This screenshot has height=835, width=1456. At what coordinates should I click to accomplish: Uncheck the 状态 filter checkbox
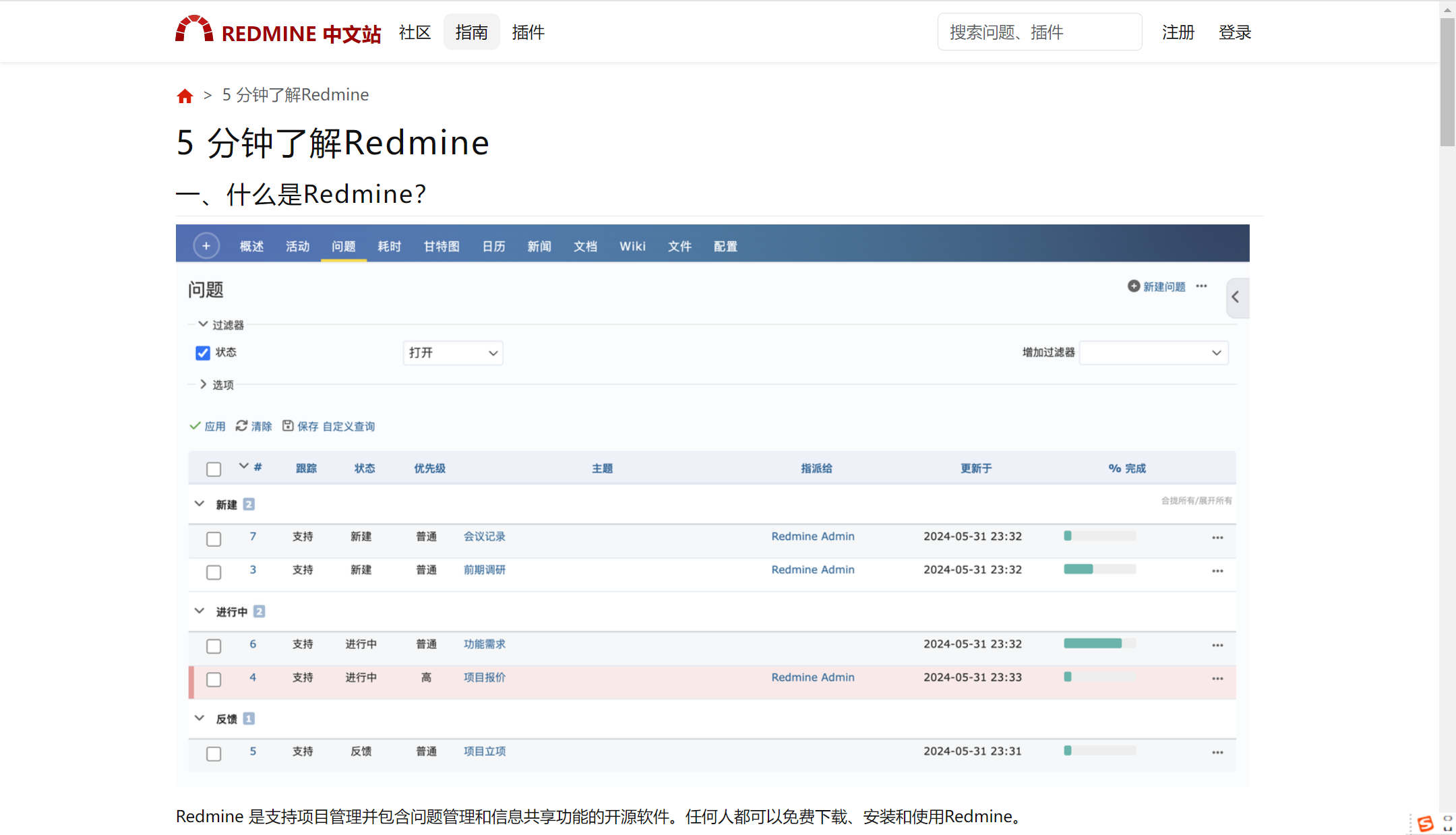203,353
